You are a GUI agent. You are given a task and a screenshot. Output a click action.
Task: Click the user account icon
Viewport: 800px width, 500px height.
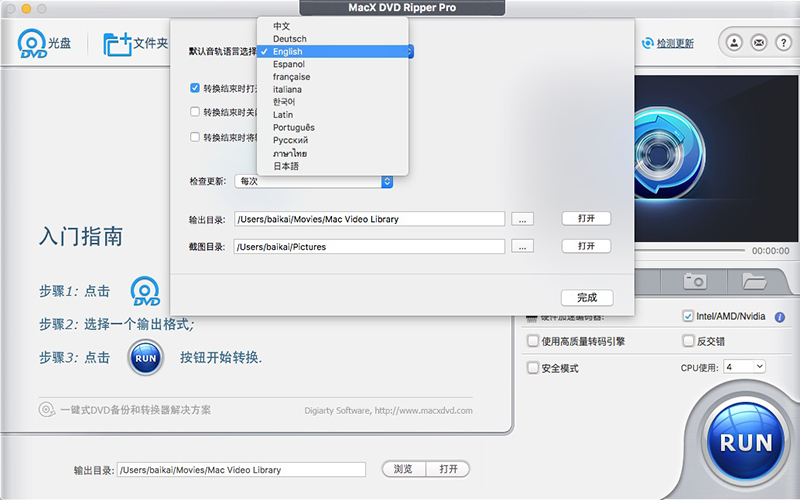[734, 43]
